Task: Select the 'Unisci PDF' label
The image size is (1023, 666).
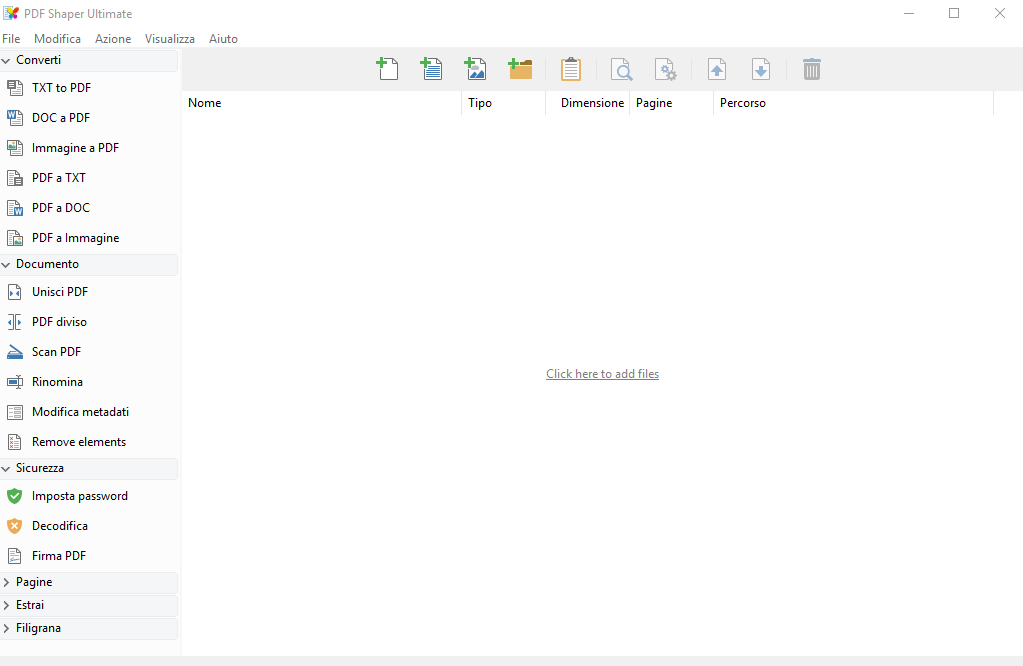Action: tap(60, 292)
